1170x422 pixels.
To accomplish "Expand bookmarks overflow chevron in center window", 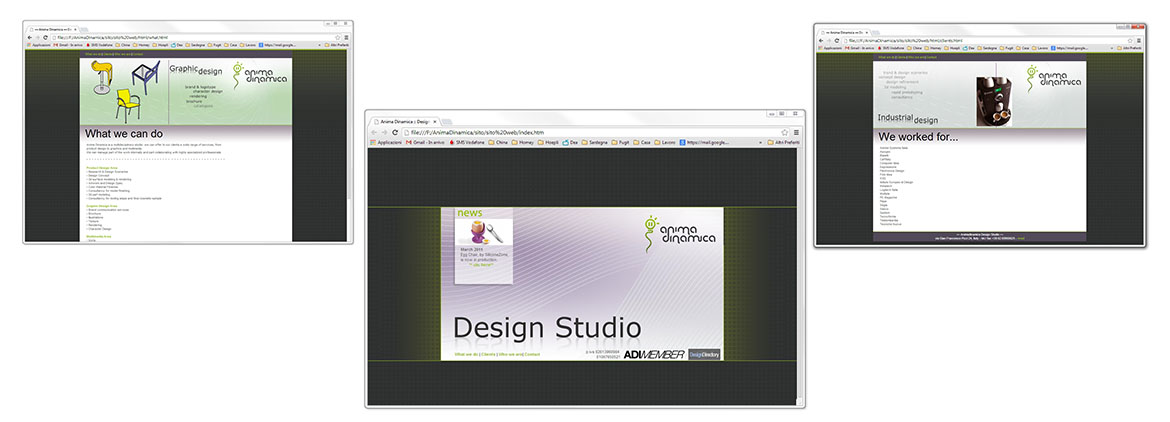I will (760, 142).
